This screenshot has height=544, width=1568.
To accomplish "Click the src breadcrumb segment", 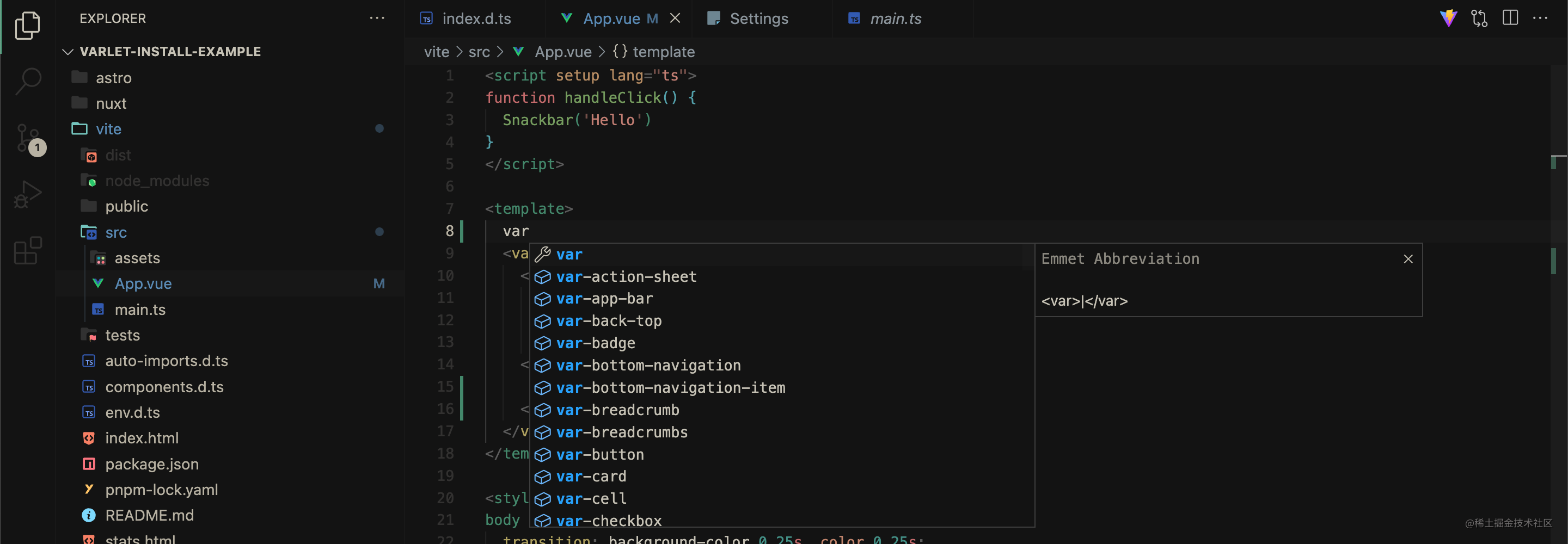I will [x=479, y=52].
